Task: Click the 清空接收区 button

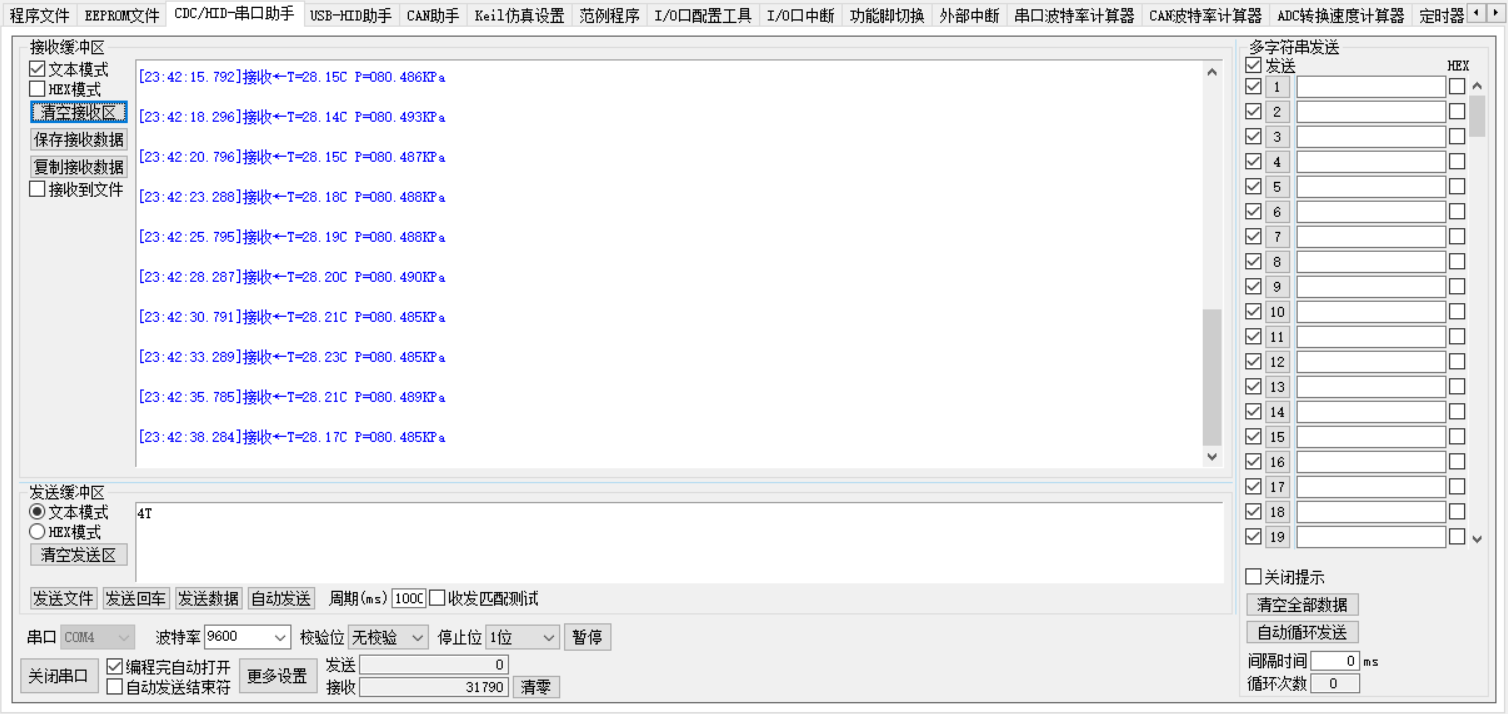Action: (x=79, y=112)
